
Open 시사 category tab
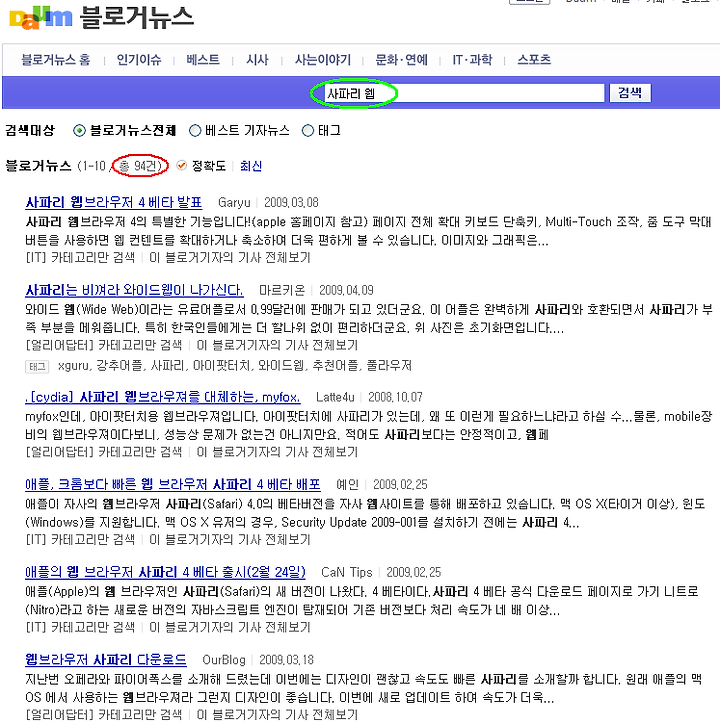257,60
